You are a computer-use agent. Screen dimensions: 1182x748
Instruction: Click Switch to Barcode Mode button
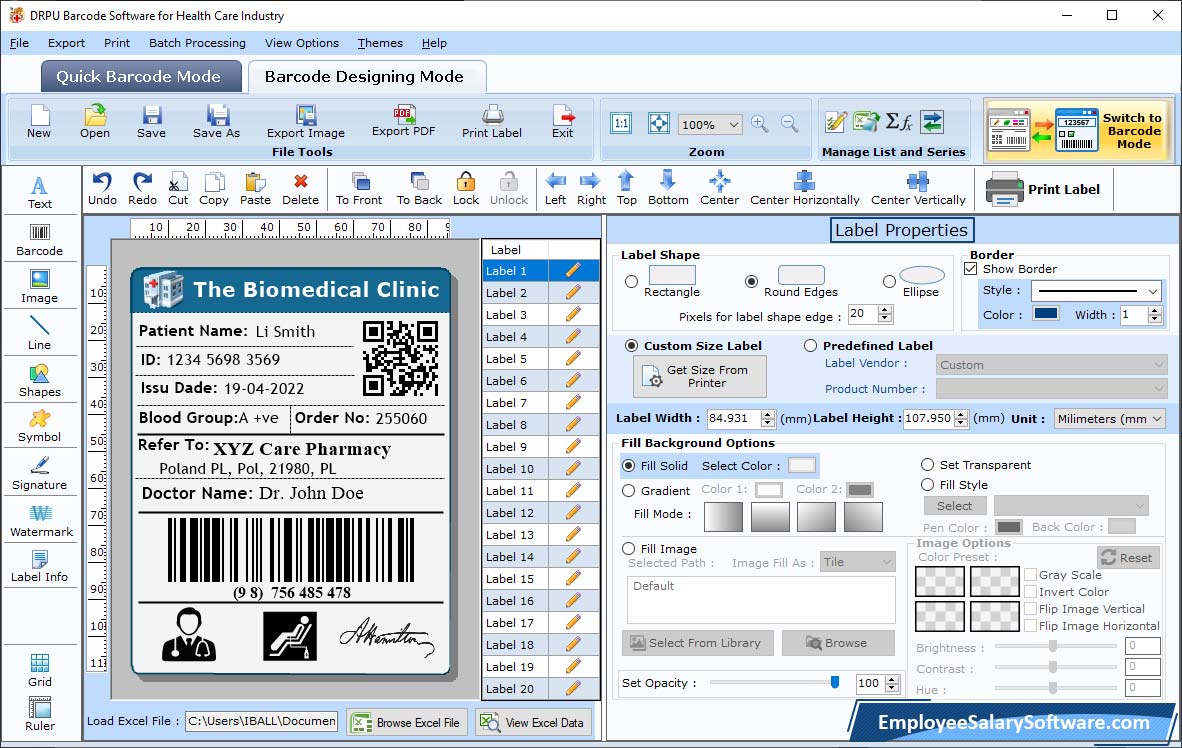point(1078,130)
